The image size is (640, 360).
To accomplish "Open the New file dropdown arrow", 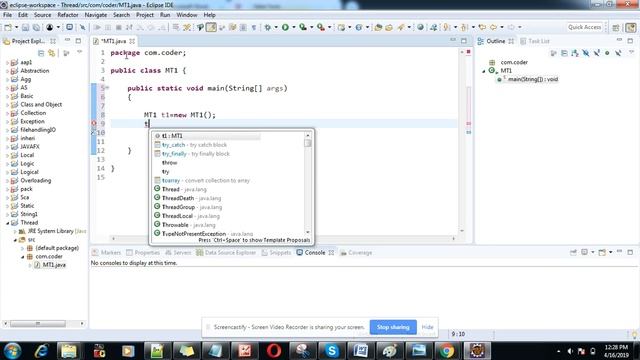I will click(x=16, y=27).
